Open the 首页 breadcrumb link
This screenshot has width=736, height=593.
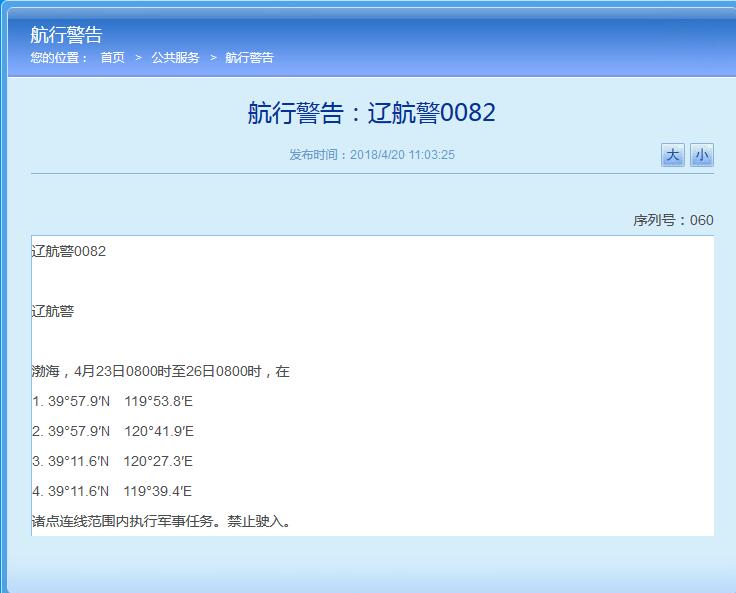coord(112,58)
